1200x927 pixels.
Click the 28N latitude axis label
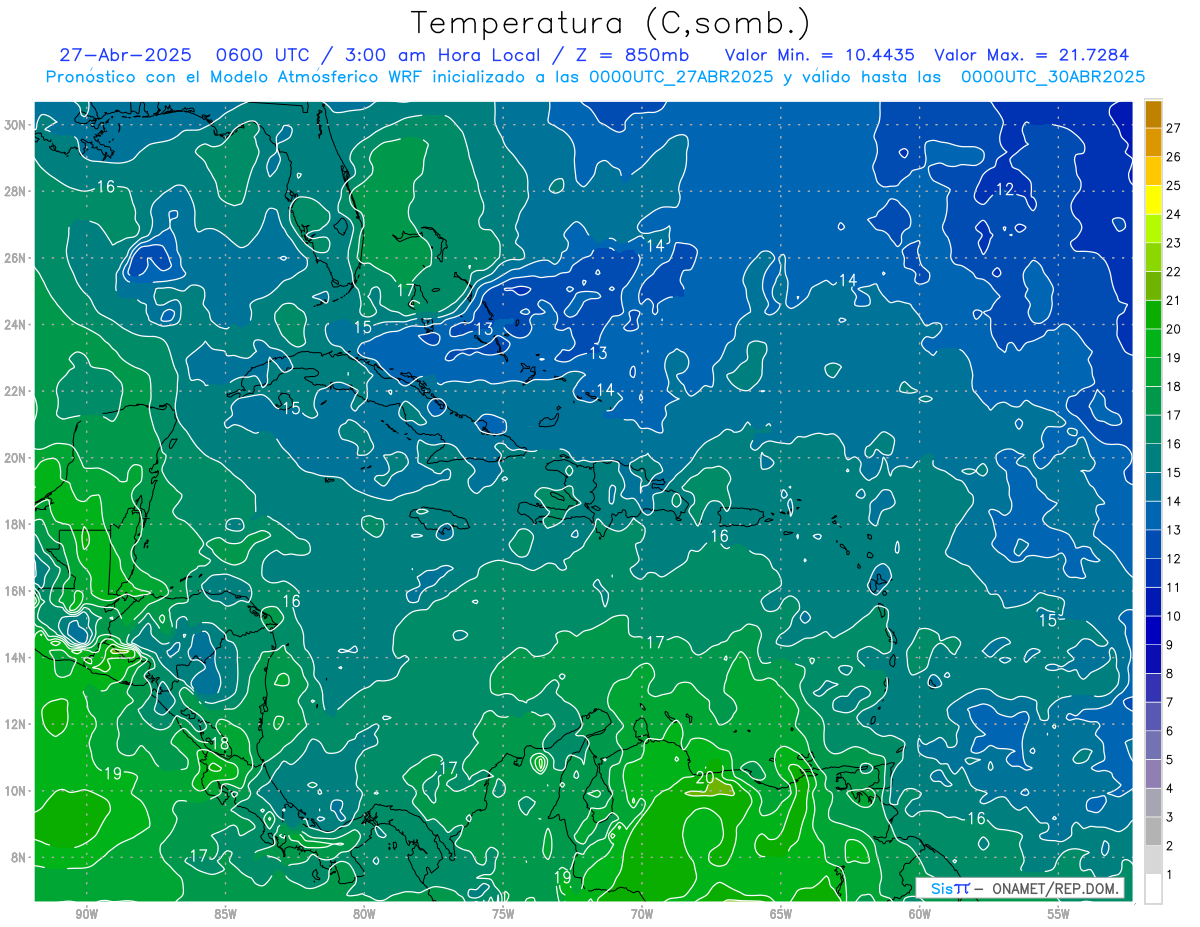click(15, 191)
